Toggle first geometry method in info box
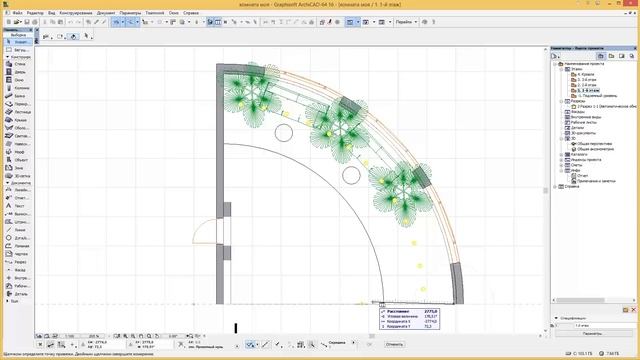 (46, 37)
